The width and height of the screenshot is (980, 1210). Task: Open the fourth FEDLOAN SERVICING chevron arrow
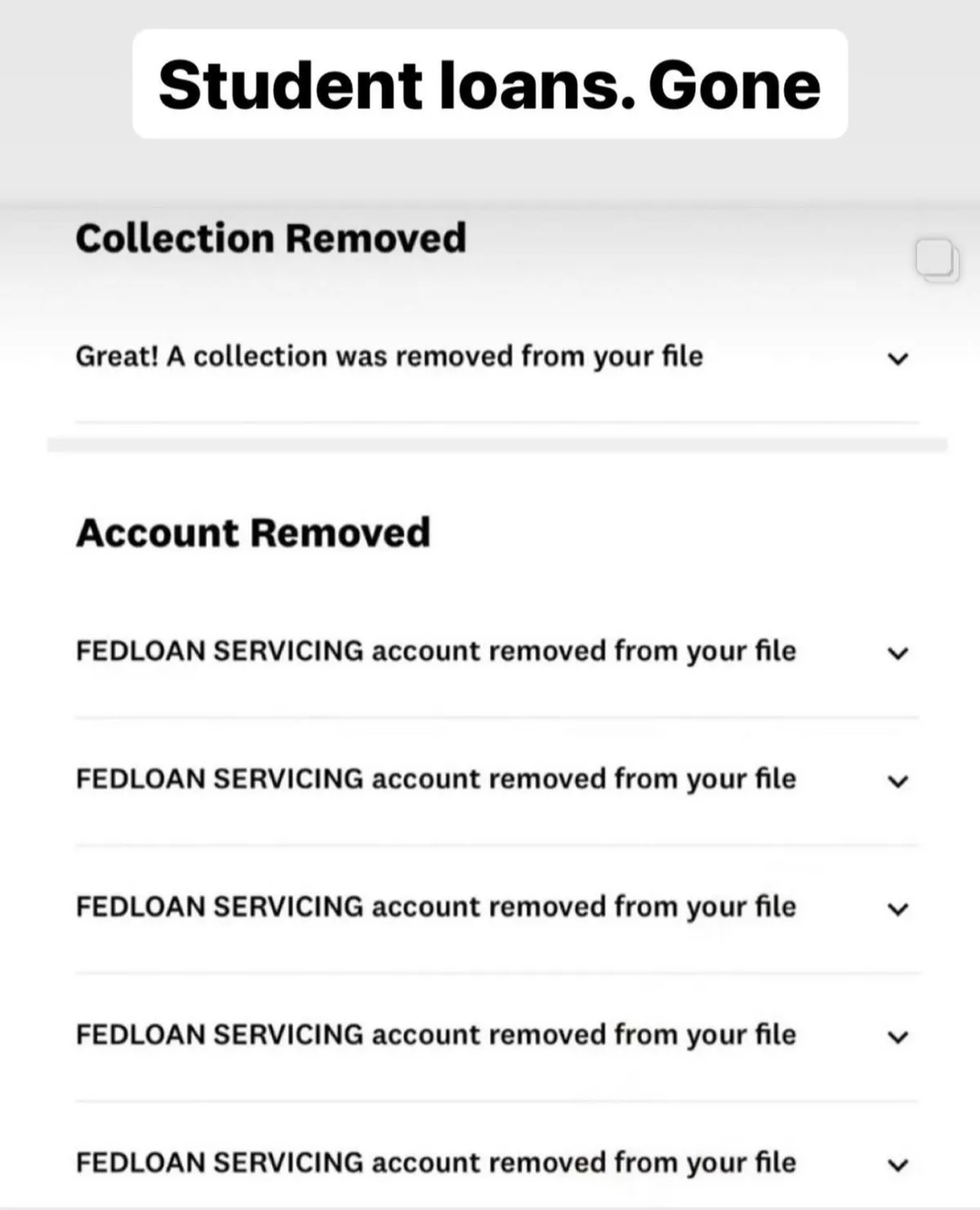tap(898, 1037)
